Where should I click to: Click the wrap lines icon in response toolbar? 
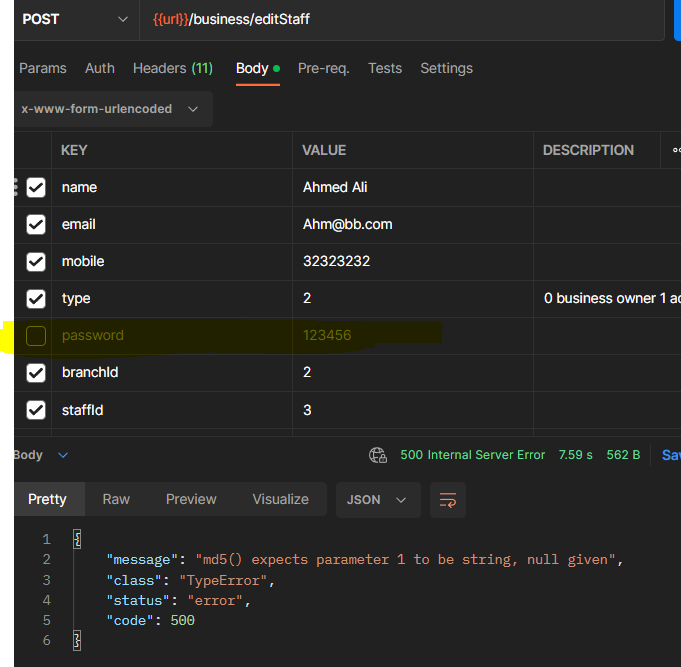pos(448,500)
